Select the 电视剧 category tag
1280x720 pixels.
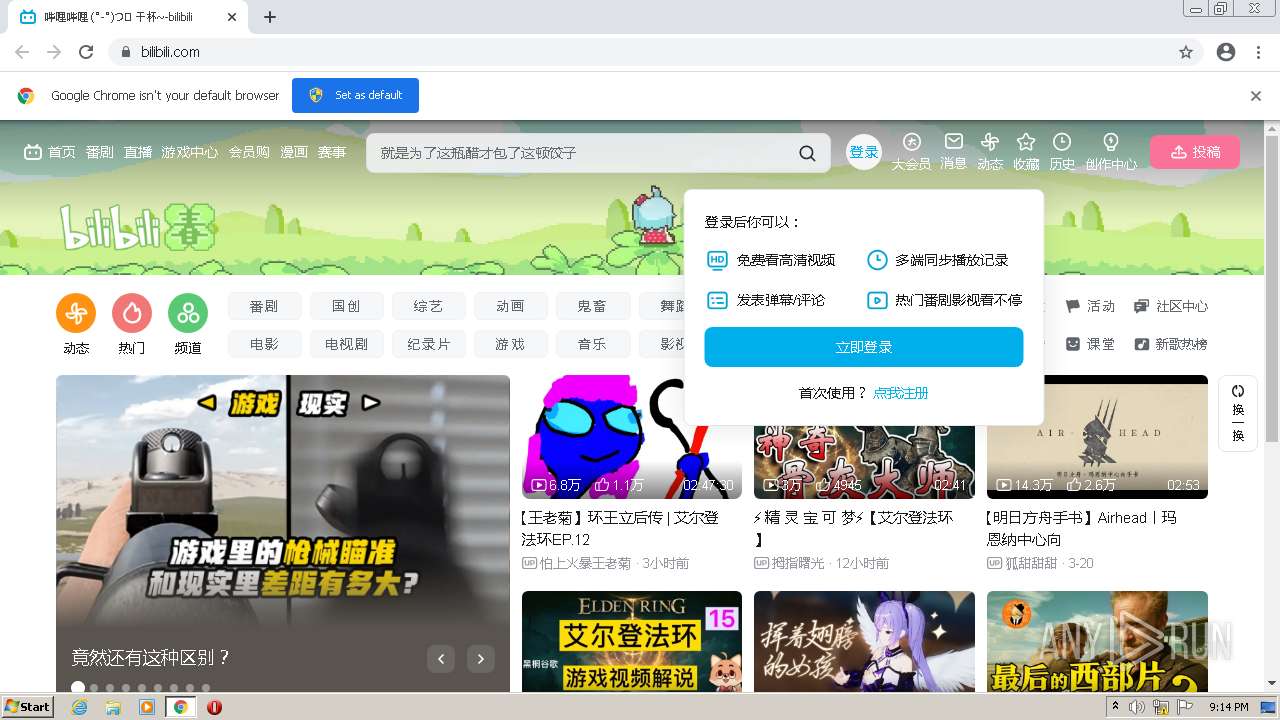pyautogui.click(x=346, y=344)
